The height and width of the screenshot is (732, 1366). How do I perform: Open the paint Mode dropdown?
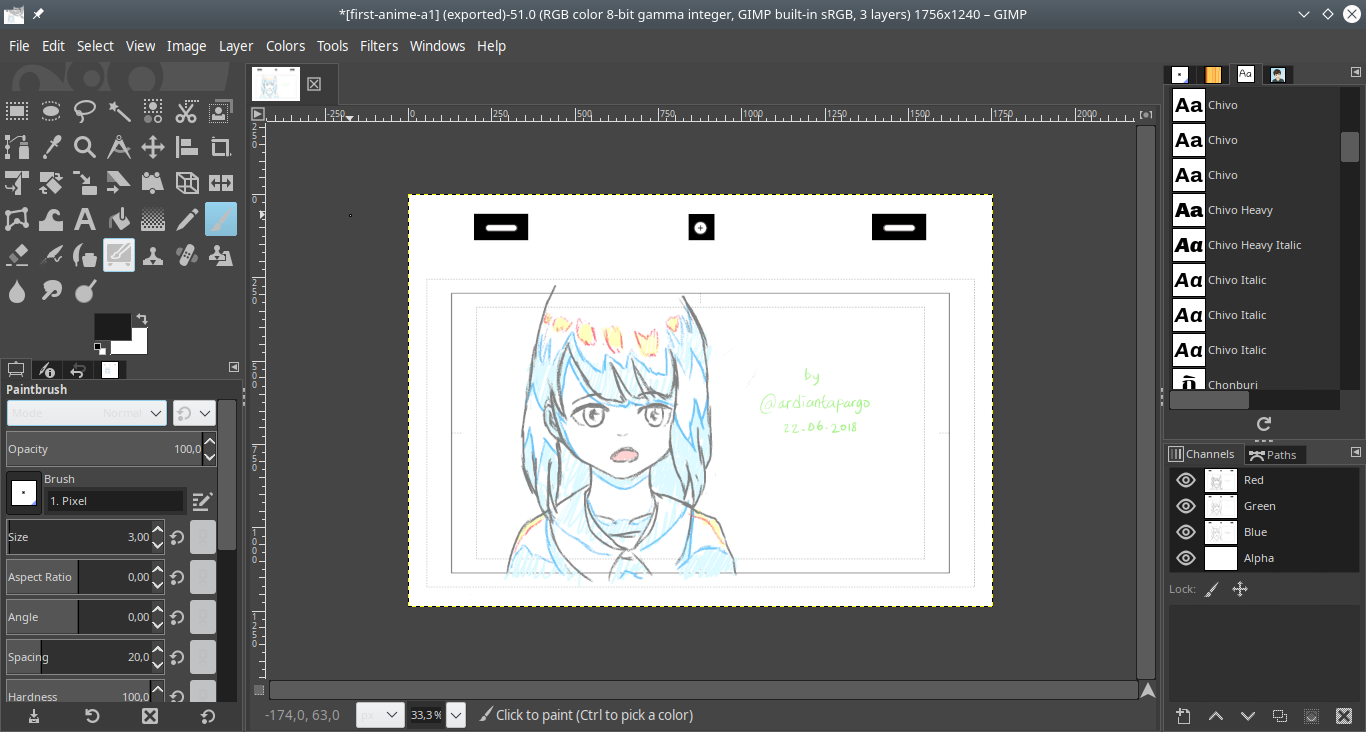tap(86, 413)
